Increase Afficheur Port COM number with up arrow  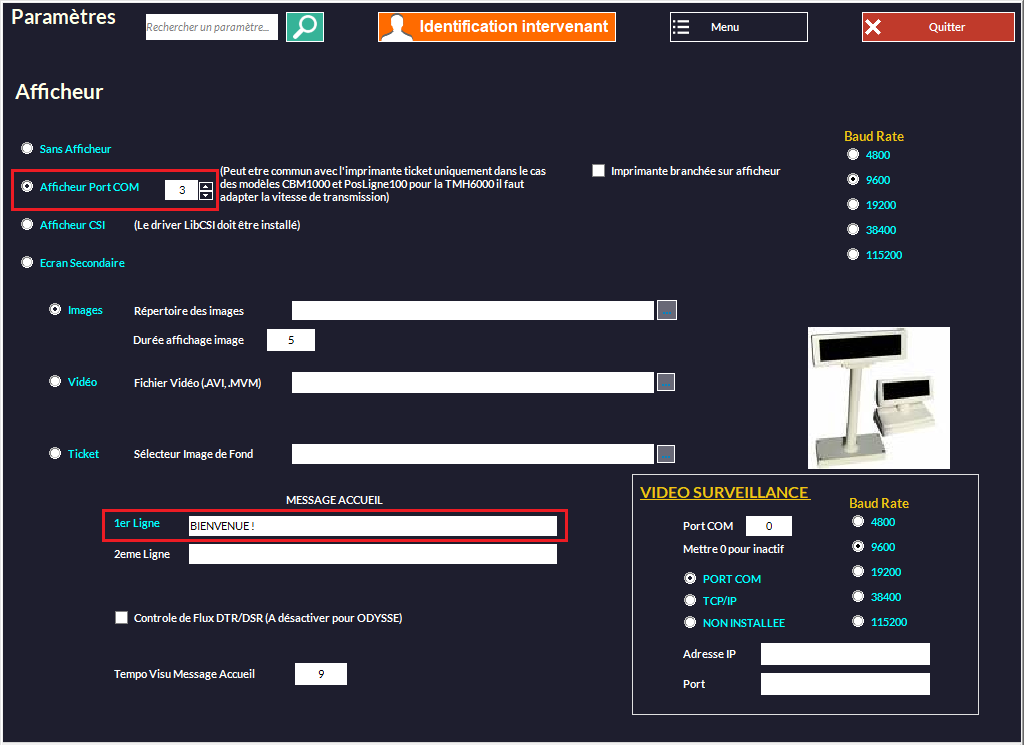(206, 185)
